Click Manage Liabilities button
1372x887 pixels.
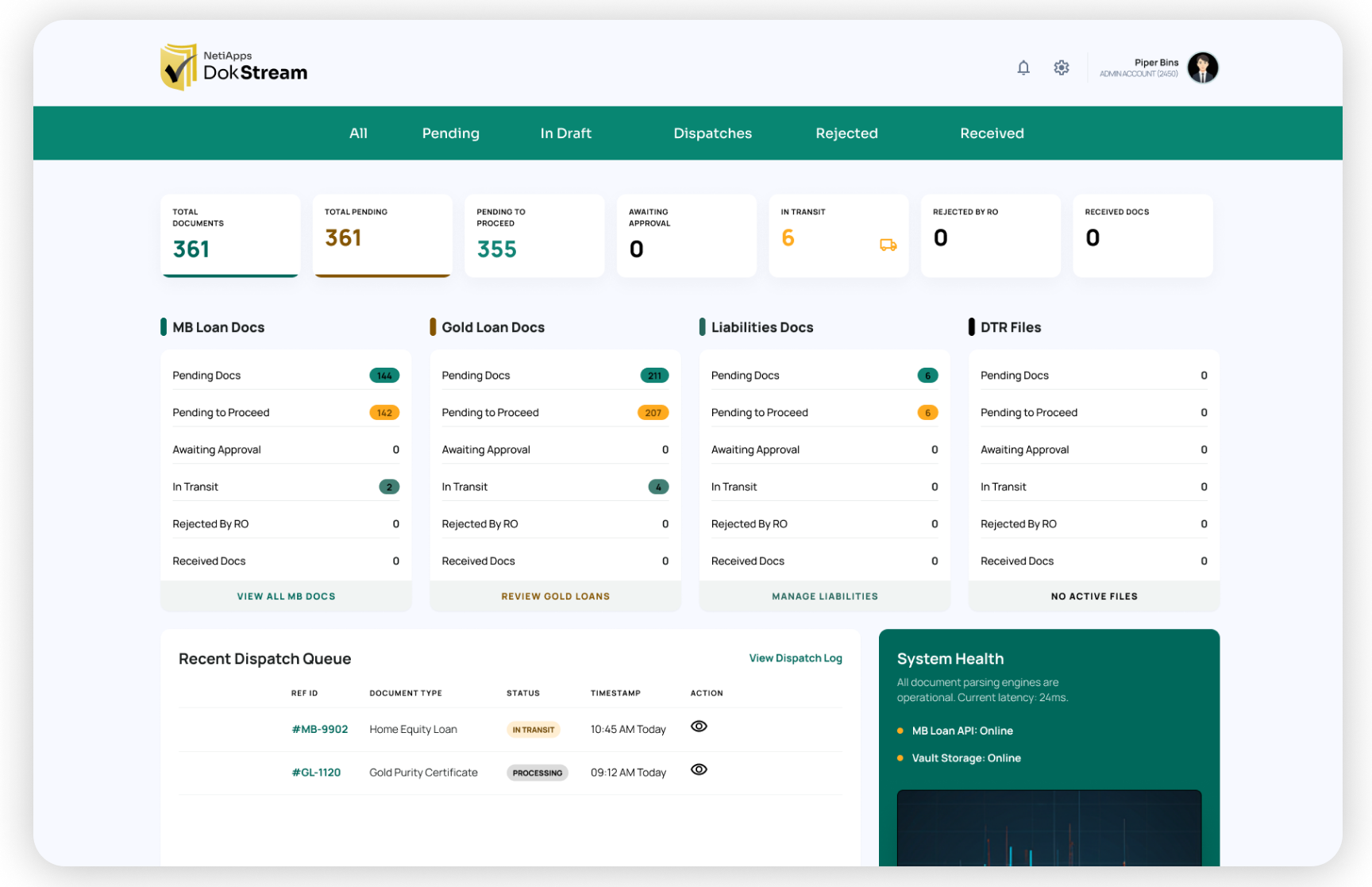(x=824, y=596)
